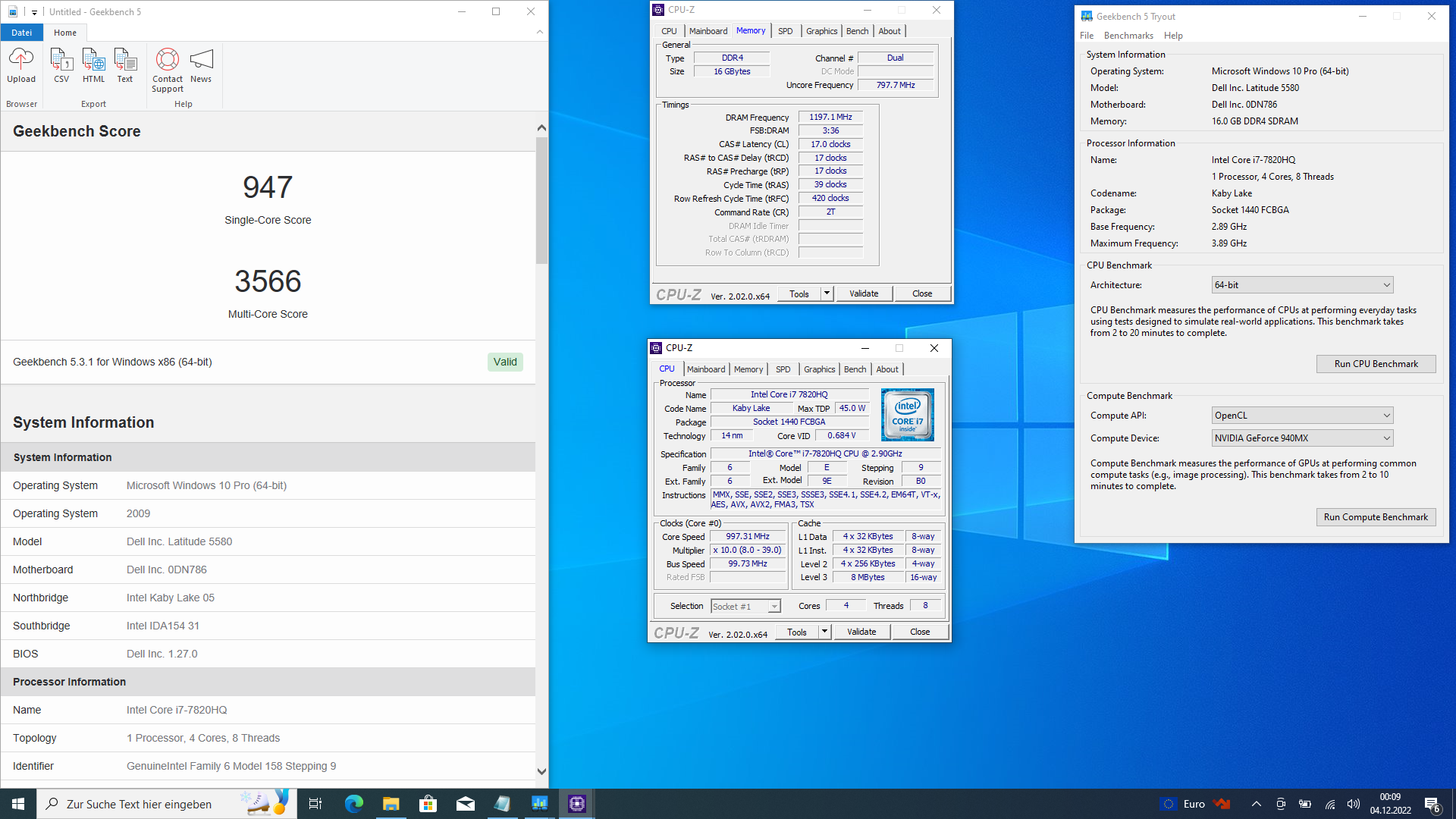The width and height of the screenshot is (1456, 819).
Task: Open About tab in lower CPU-Z window
Action: coord(887,369)
